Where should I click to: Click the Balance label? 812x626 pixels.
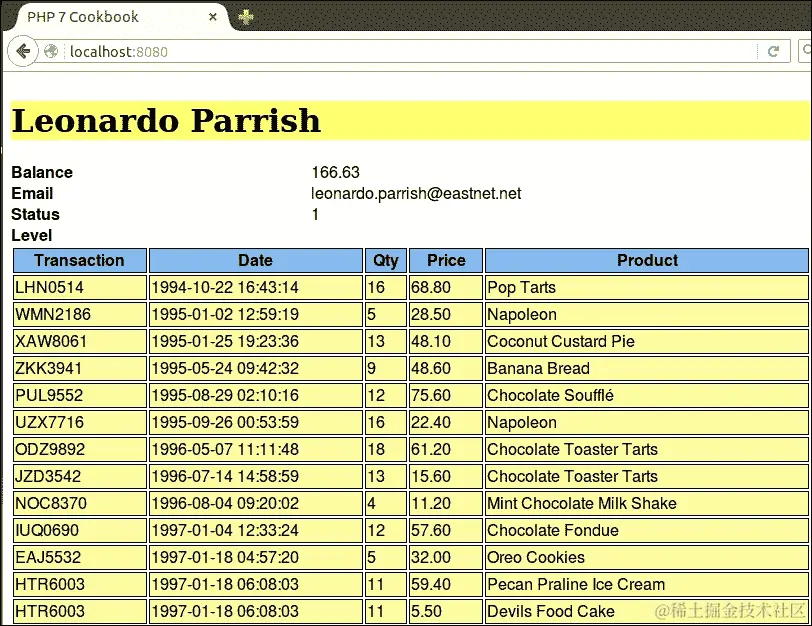[x=42, y=172]
